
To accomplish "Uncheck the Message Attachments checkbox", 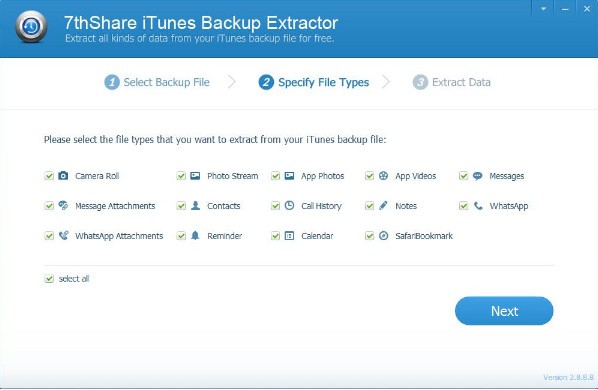I will (49, 206).
